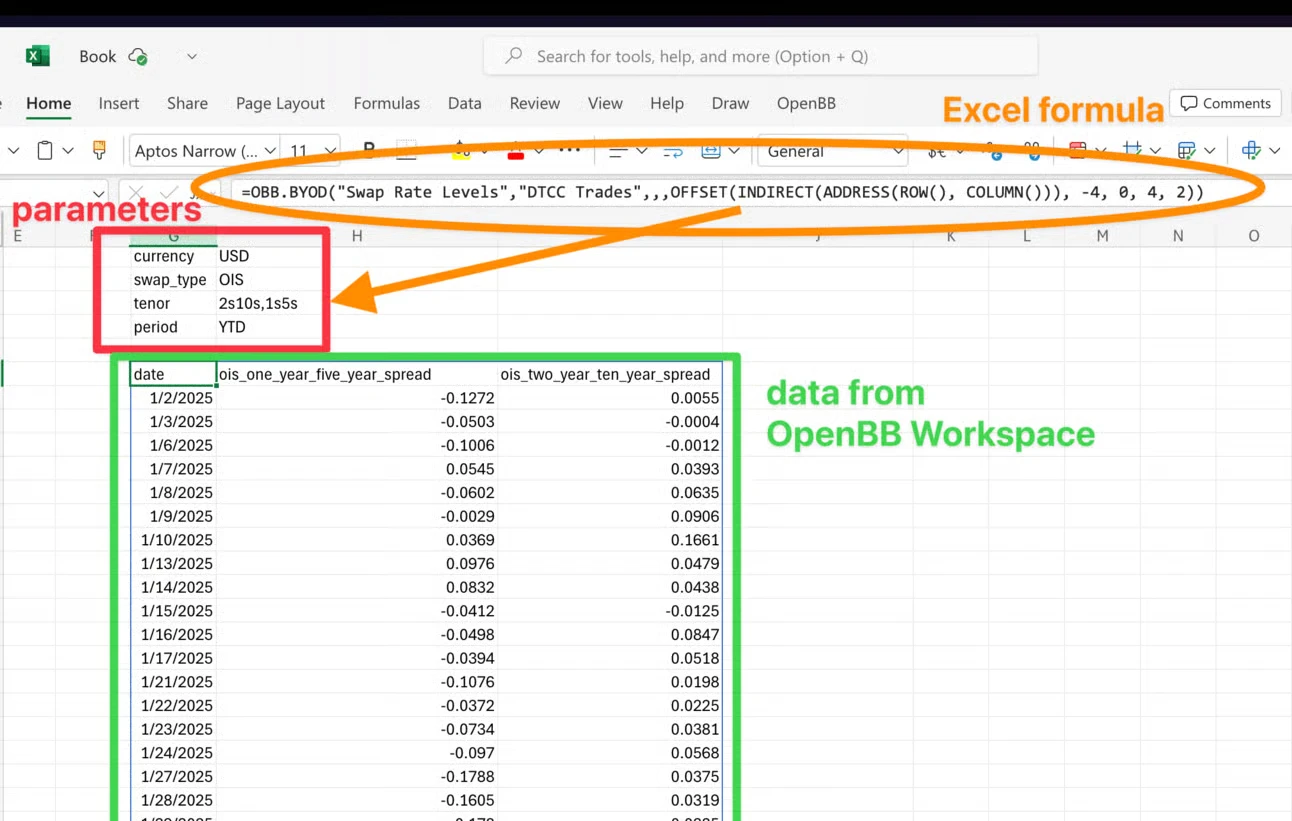
Task: Apply the currency number format
Action: [x=937, y=152]
